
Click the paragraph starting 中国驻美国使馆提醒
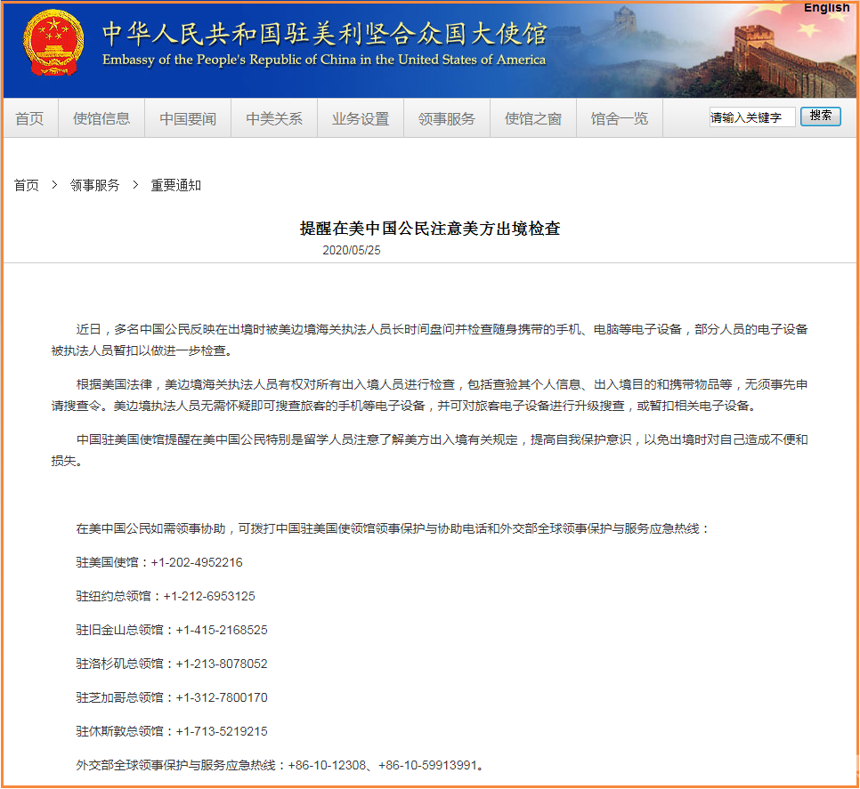click(x=429, y=450)
